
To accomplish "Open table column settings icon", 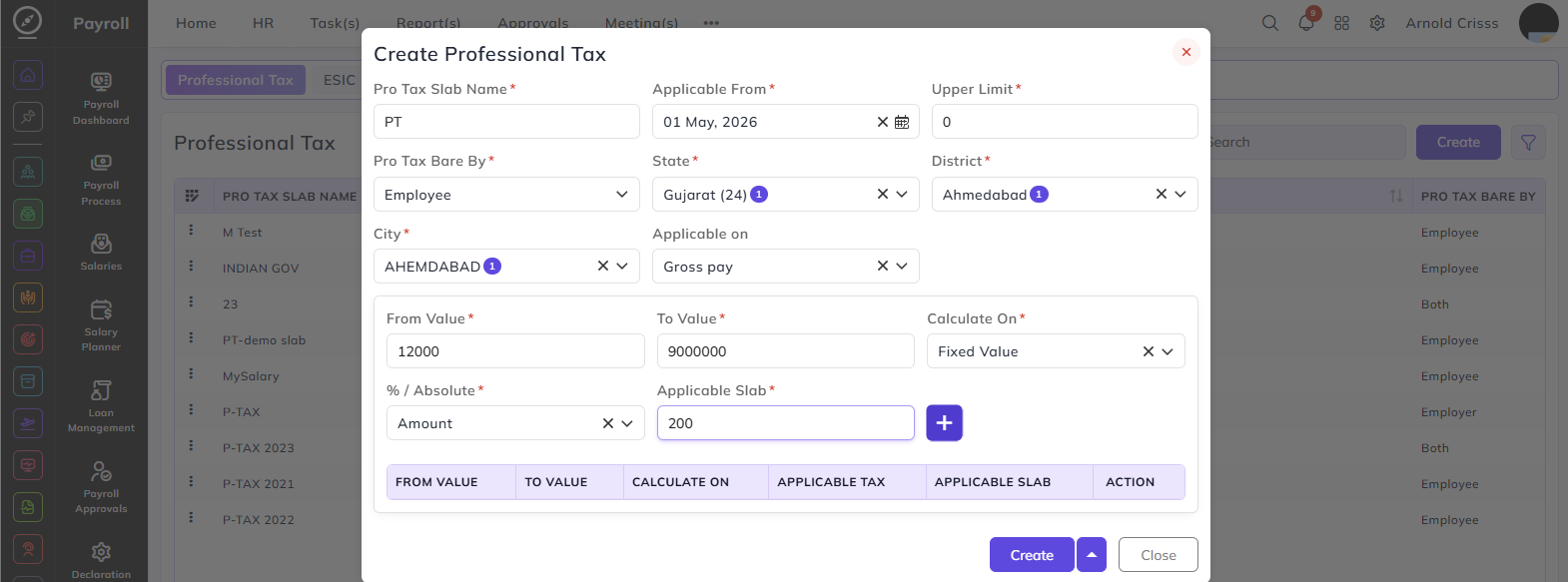I will [x=192, y=196].
